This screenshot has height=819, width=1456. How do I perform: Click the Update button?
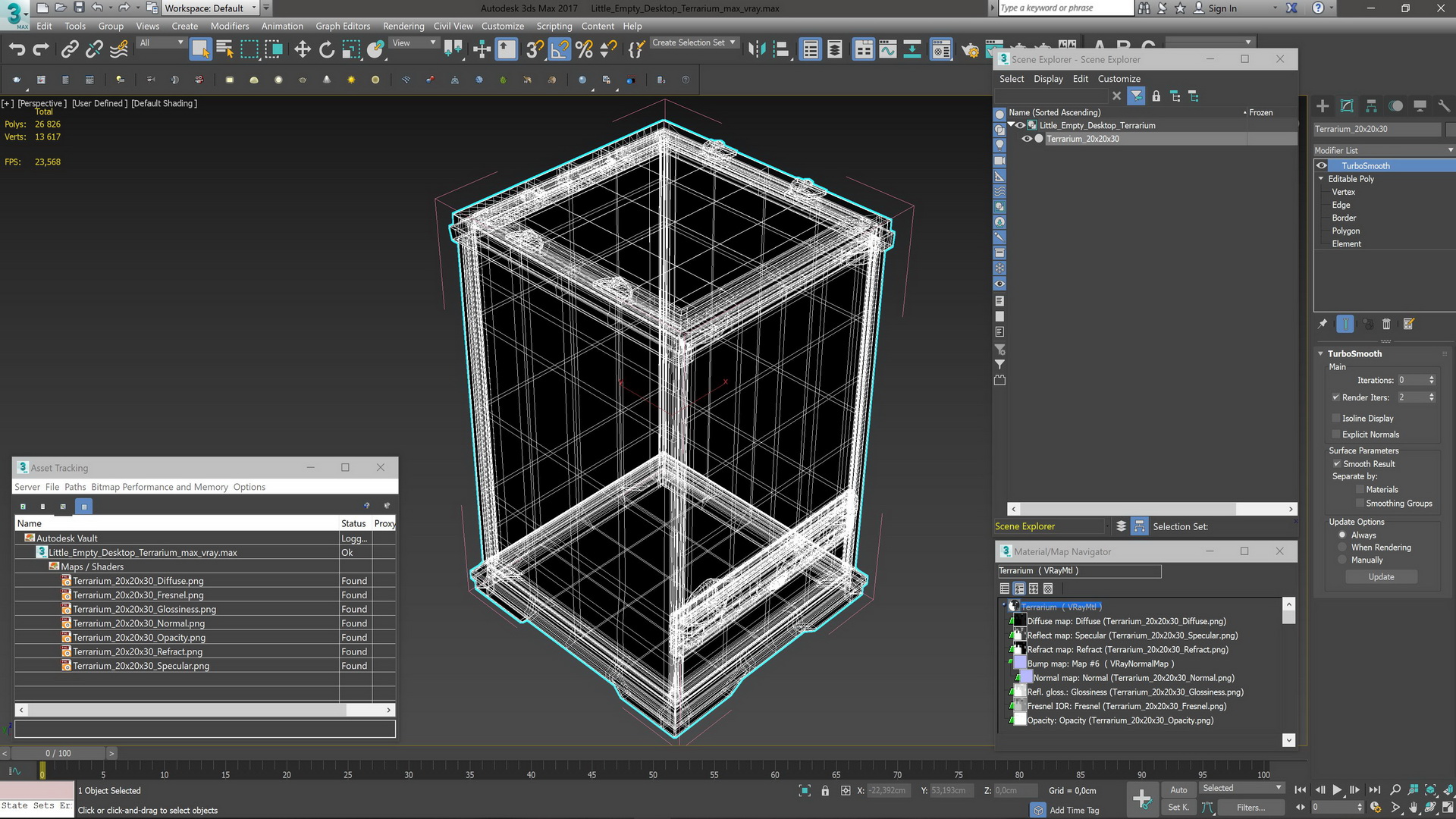click(x=1381, y=577)
